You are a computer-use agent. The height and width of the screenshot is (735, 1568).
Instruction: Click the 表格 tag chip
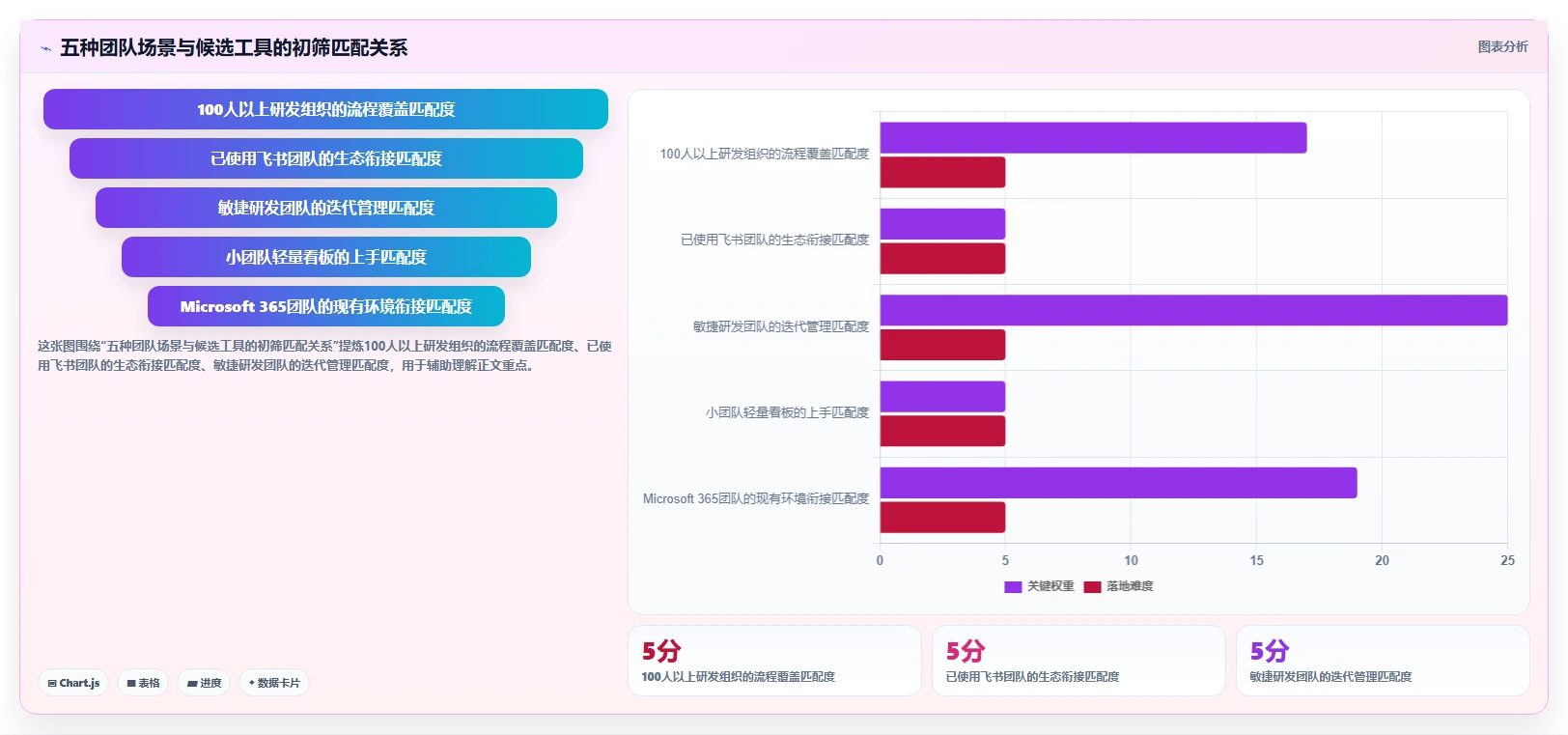(143, 683)
